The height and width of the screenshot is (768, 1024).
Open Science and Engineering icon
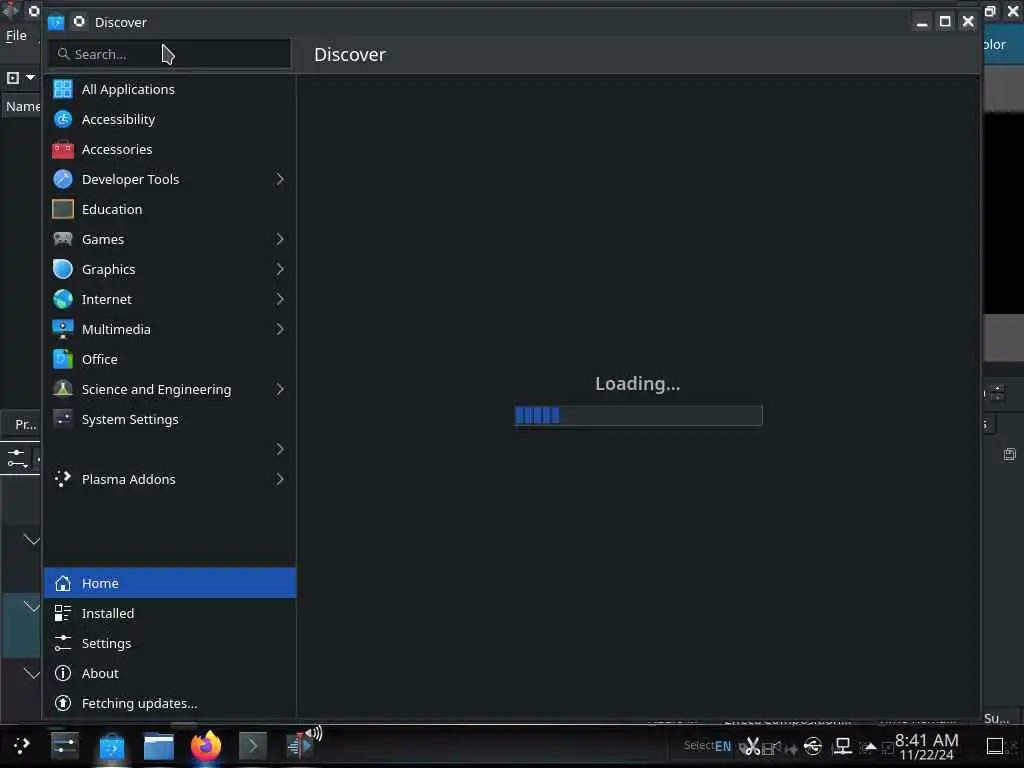point(63,389)
